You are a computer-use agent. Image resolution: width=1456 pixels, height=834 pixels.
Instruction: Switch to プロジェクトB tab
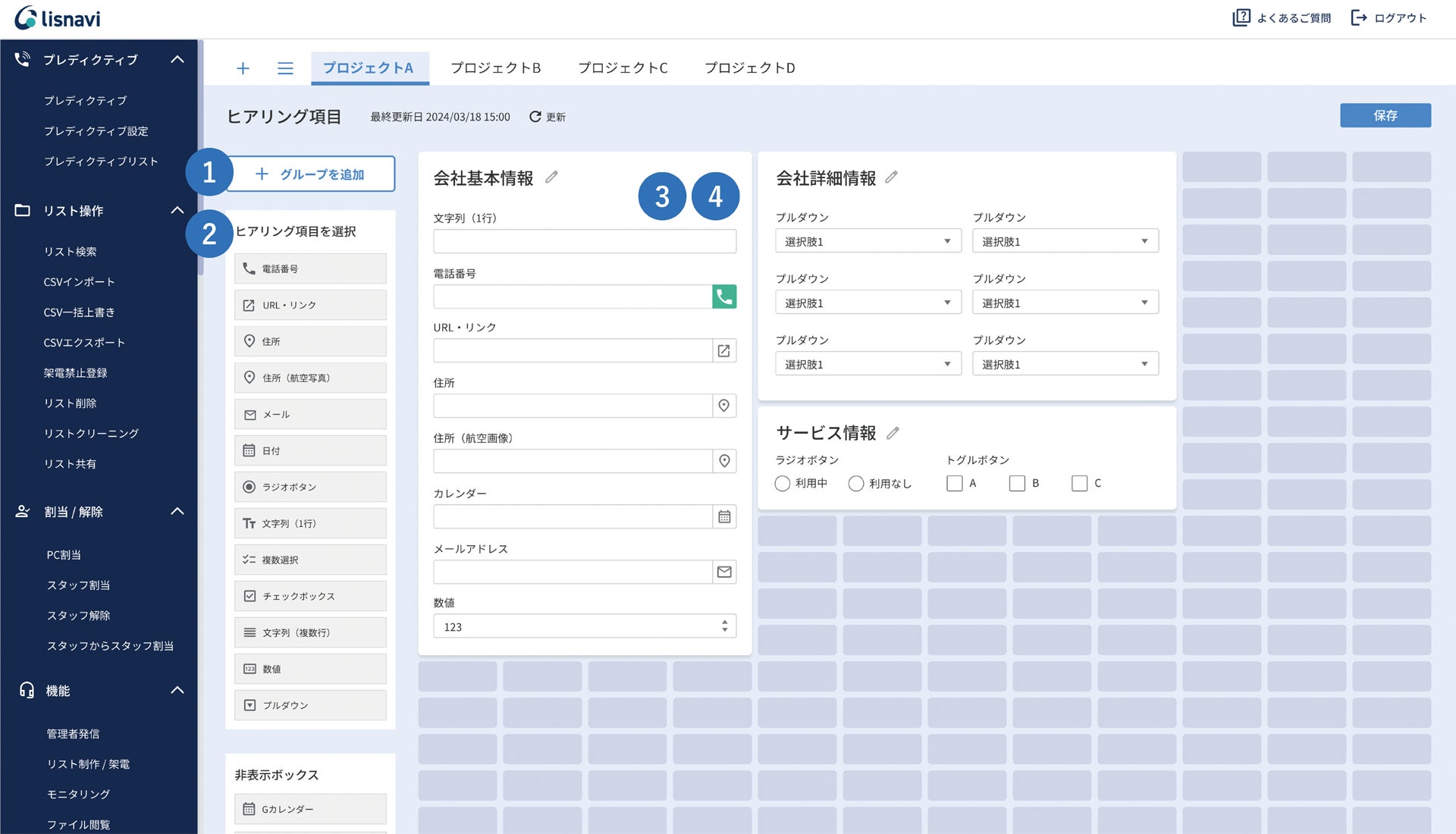tap(496, 68)
